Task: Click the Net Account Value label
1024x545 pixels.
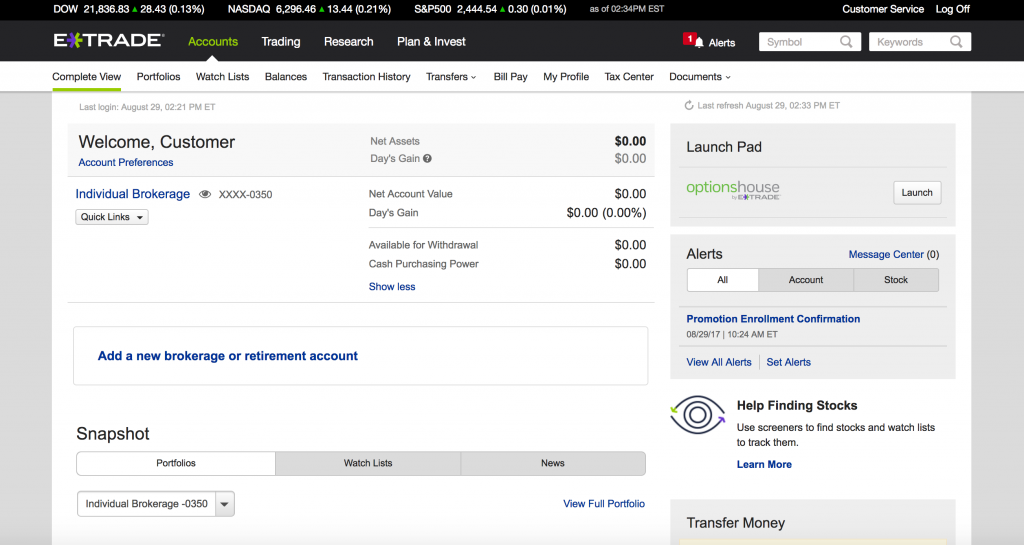Action: tap(410, 194)
